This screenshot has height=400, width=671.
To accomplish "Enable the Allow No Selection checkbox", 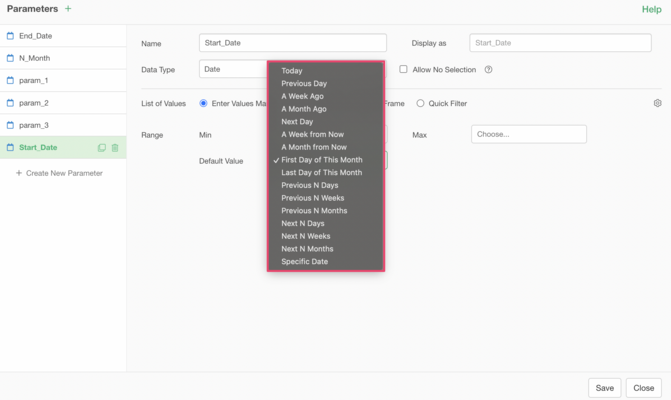I will [x=403, y=69].
